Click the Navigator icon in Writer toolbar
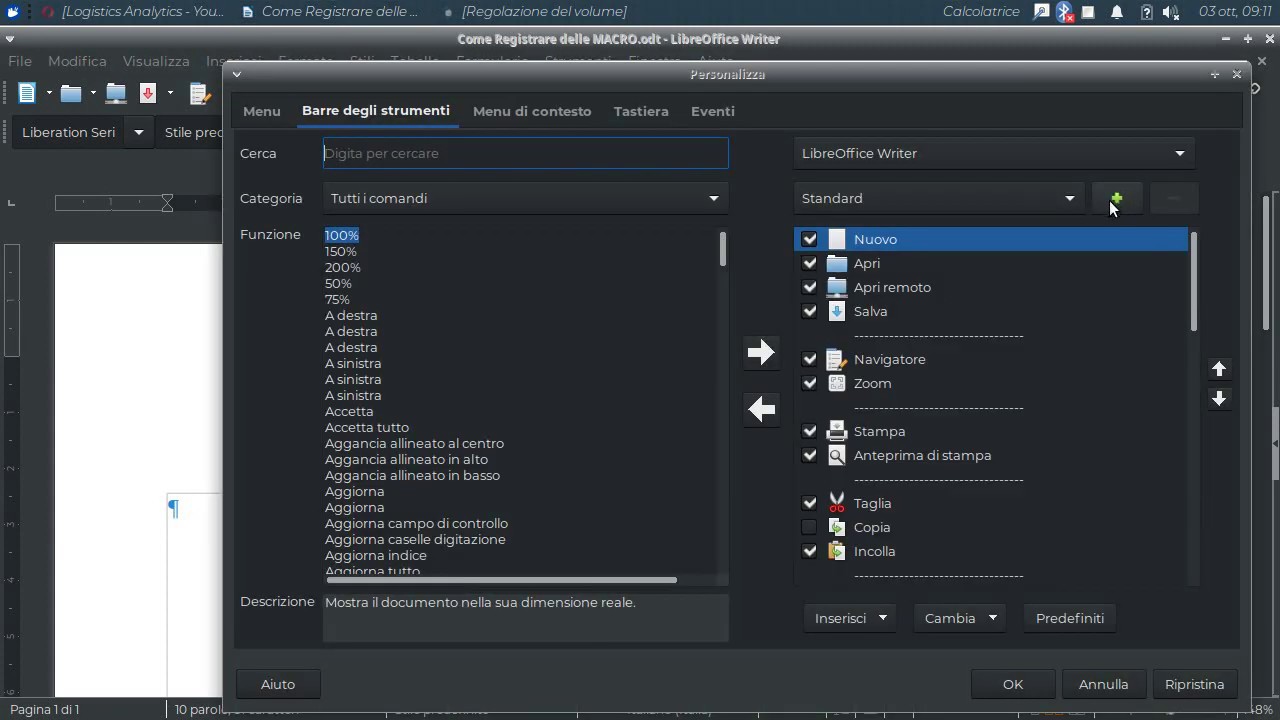The width and height of the screenshot is (1280, 720). pos(199,93)
